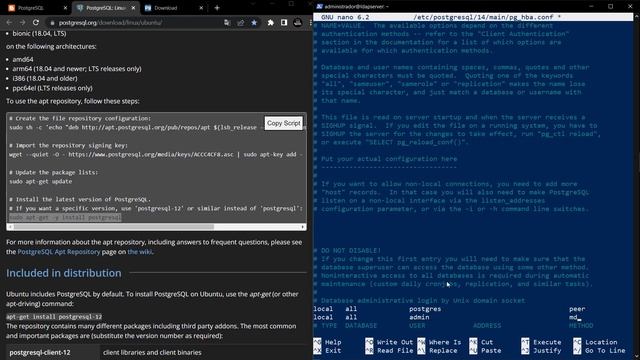
Task: Click the nano Exit shortcut
Action: pyautogui.click(x=328, y=351)
